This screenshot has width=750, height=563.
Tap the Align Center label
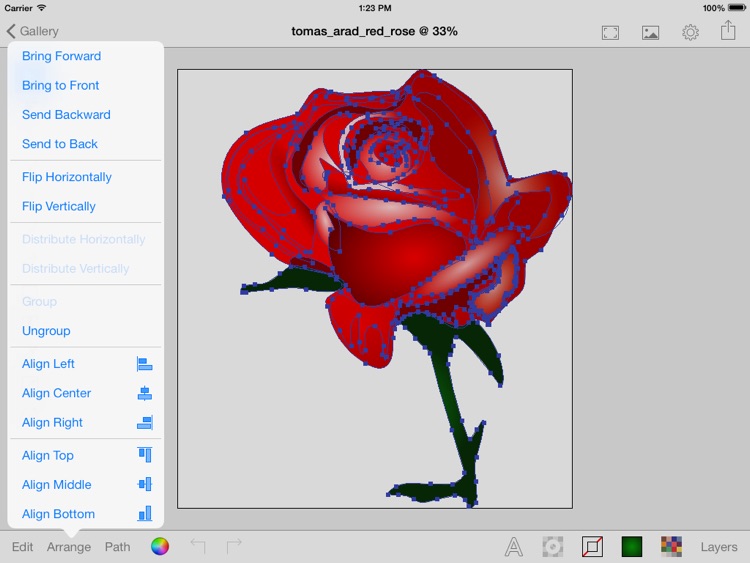[x=56, y=393]
